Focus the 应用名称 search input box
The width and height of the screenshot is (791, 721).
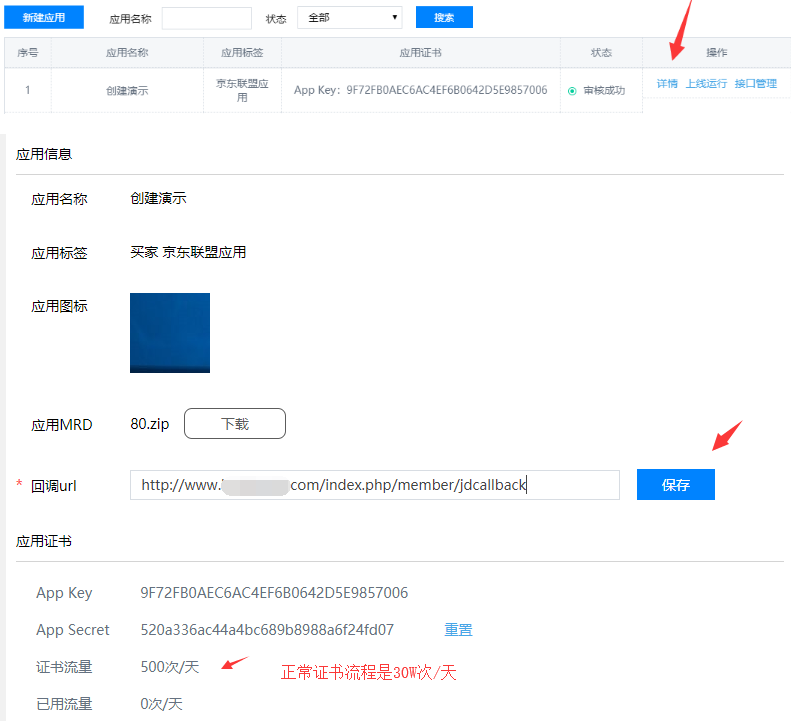click(206, 18)
